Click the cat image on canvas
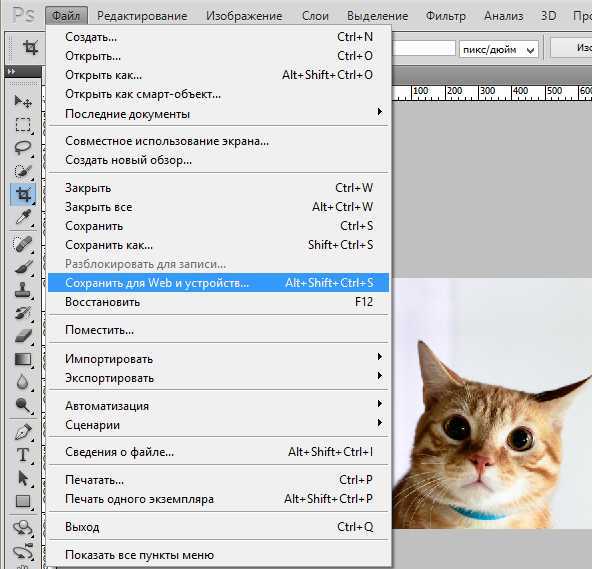 point(492,403)
